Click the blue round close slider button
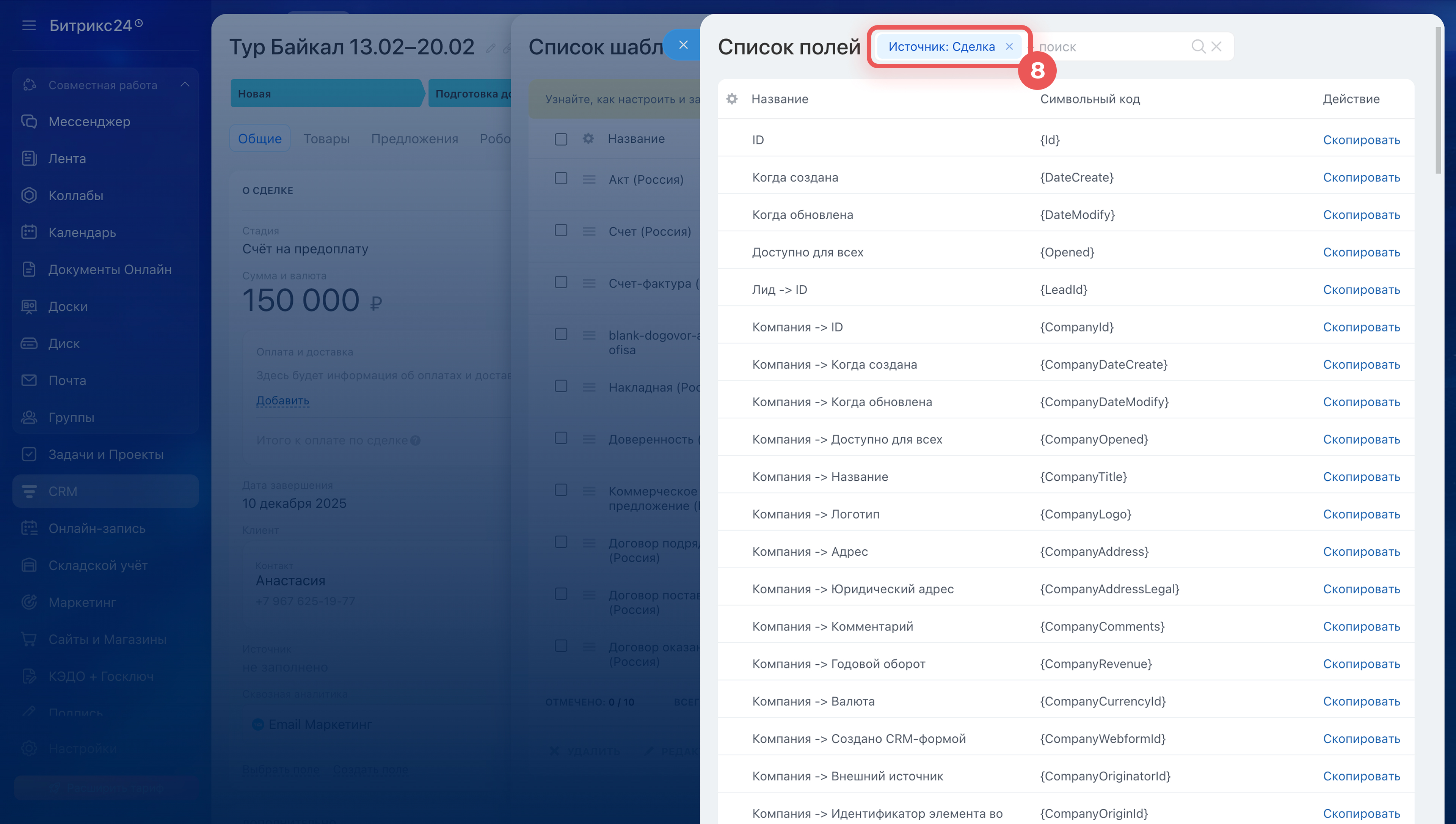Screen dimensions: 1456x824 coord(683,45)
